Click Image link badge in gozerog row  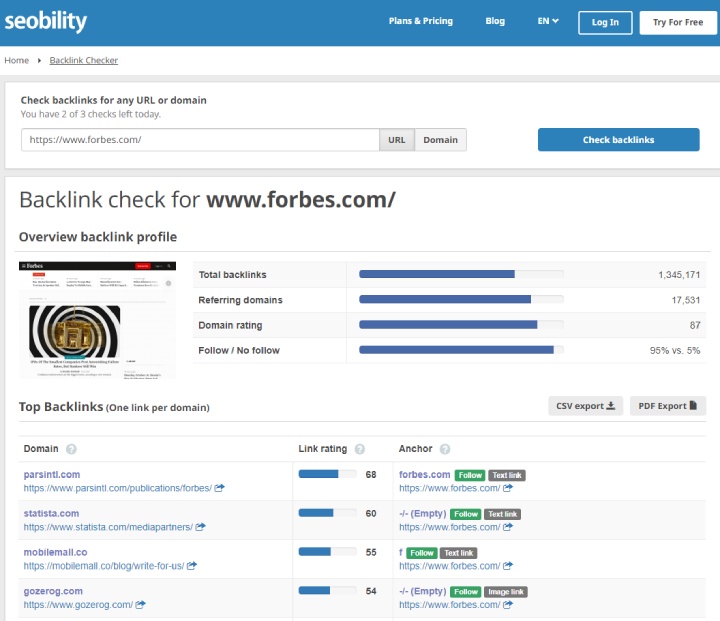point(506,592)
